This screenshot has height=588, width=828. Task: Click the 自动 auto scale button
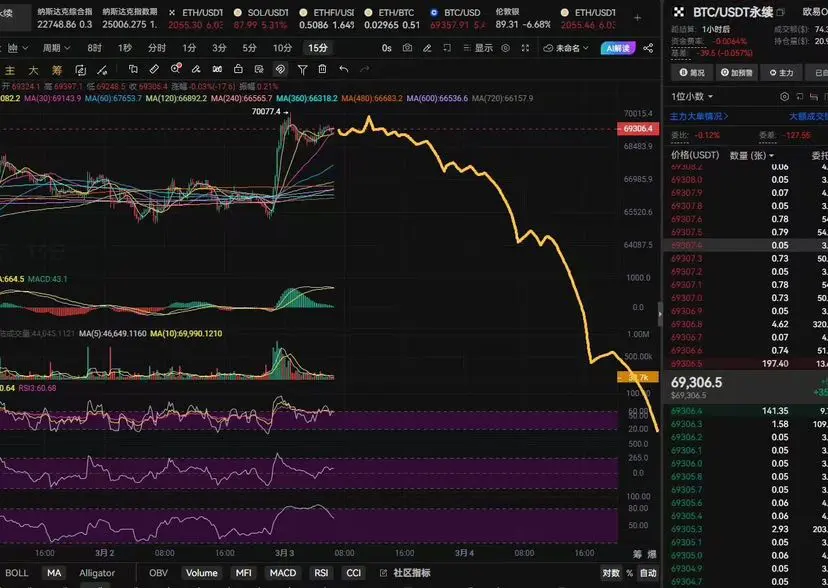[x=648, y=573]
